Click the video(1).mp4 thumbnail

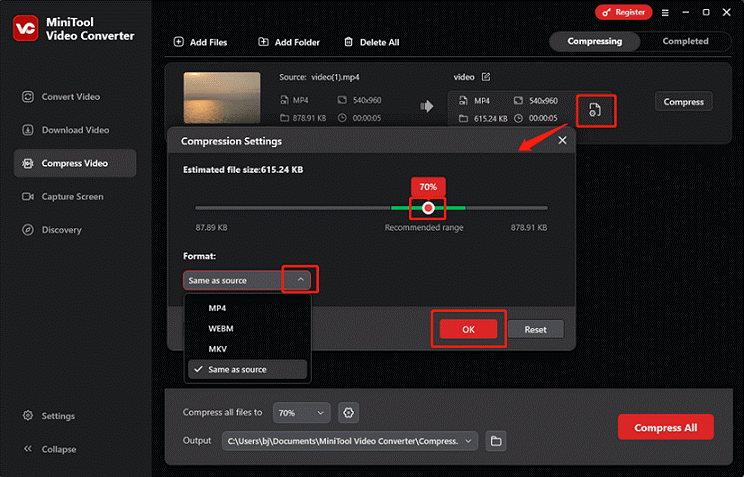(222, 98)
